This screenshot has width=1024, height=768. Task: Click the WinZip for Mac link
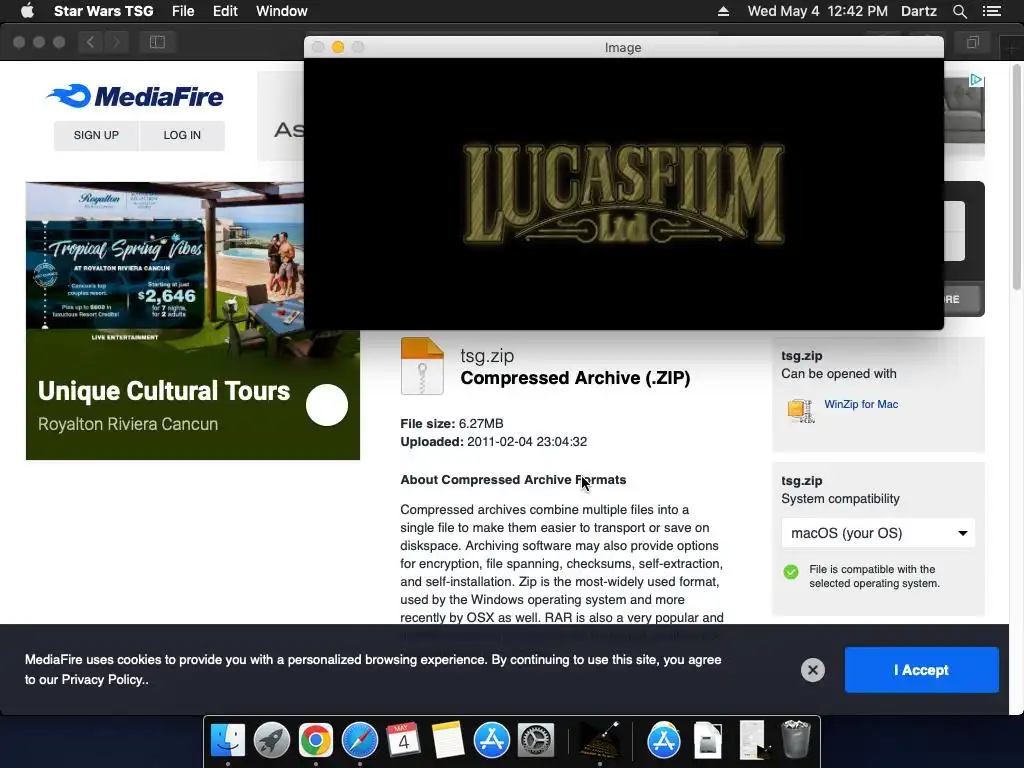[x=861, y=404]
